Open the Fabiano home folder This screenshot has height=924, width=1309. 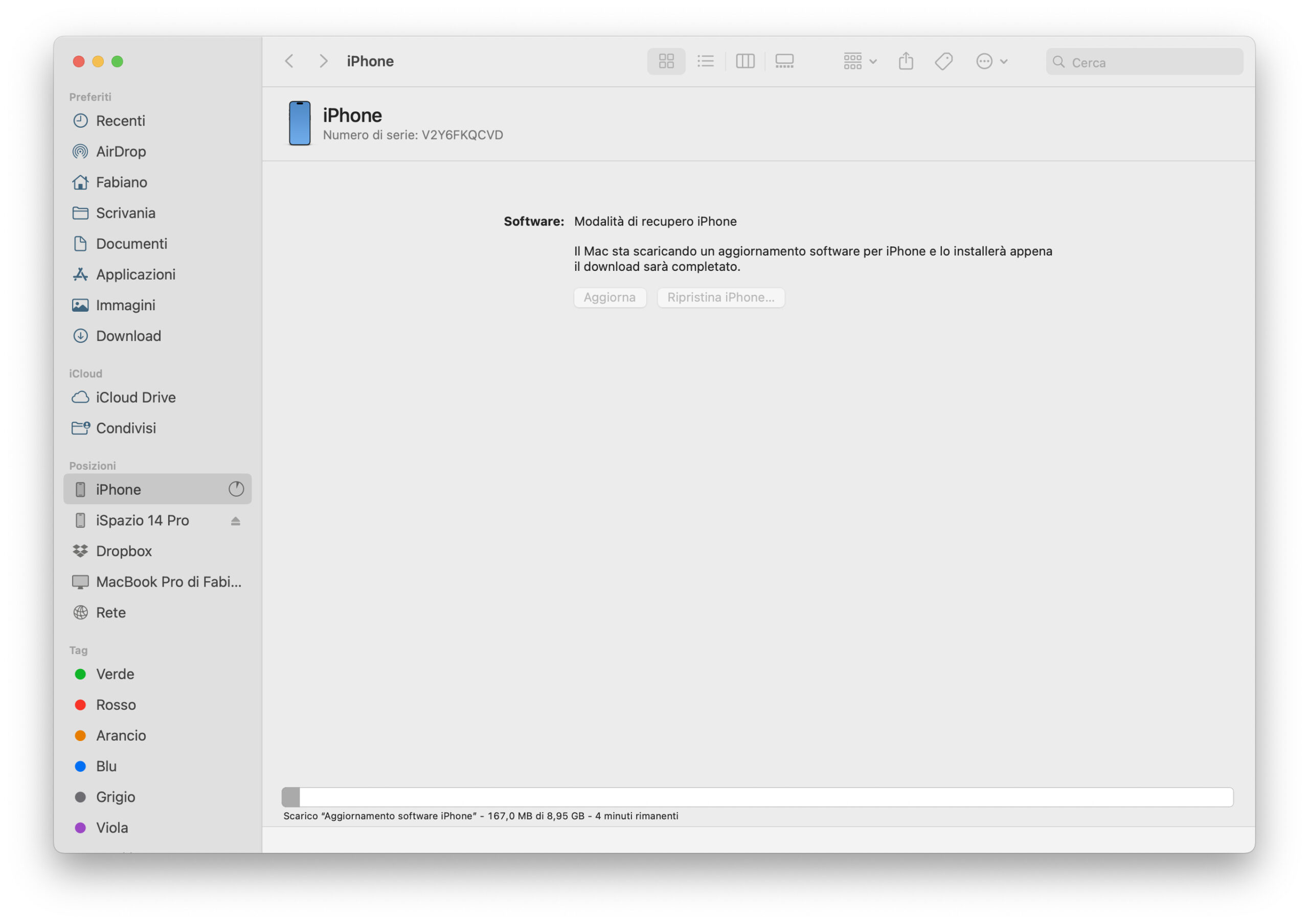pos(157,182)
